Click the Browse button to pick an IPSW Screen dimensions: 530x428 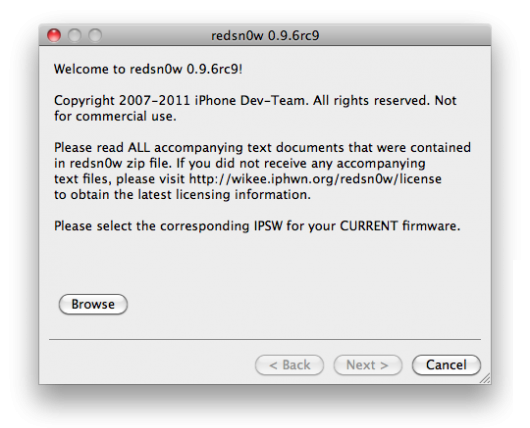[x=93, y=304]
